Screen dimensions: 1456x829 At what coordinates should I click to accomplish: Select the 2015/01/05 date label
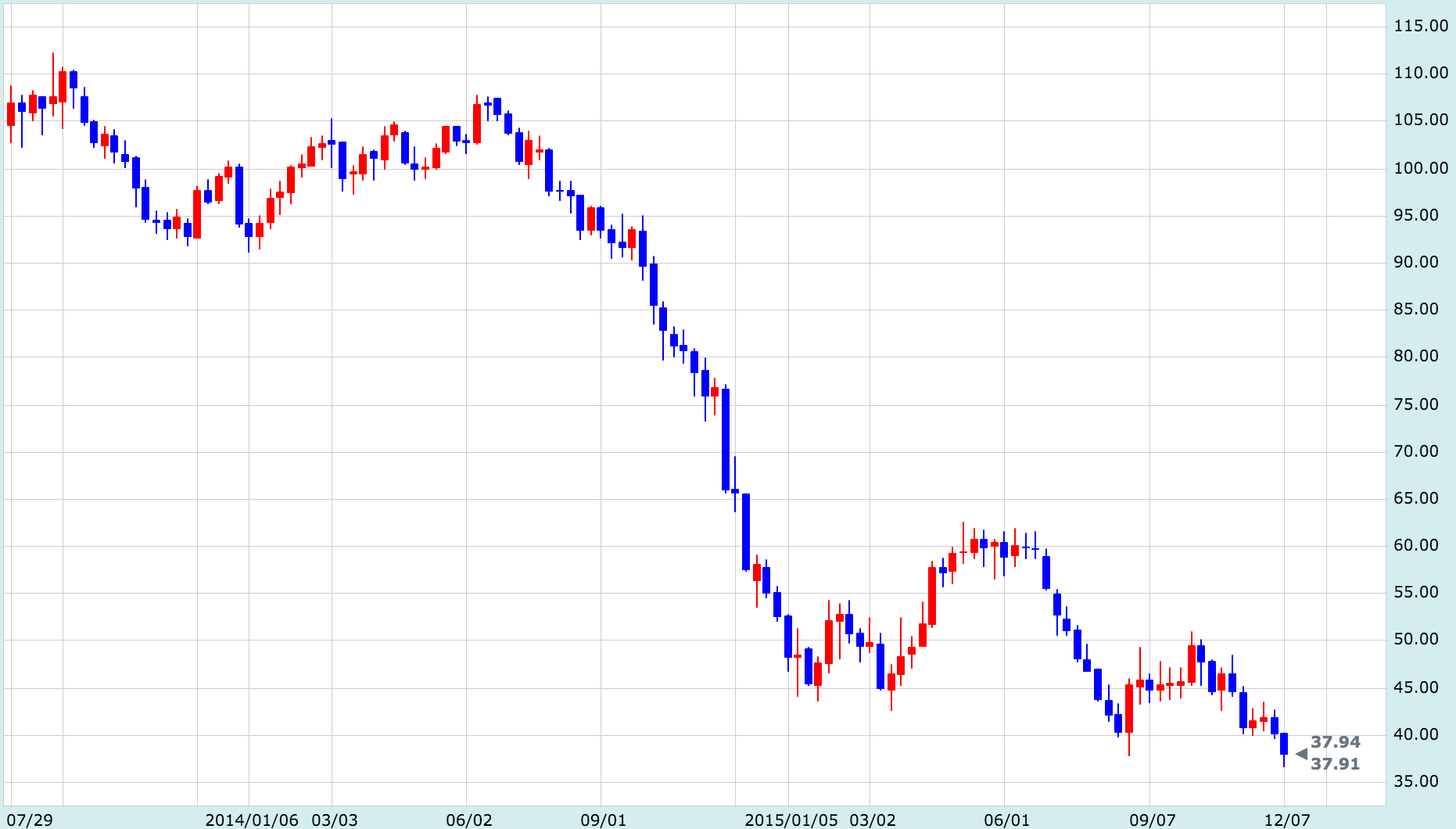point(791,820)
